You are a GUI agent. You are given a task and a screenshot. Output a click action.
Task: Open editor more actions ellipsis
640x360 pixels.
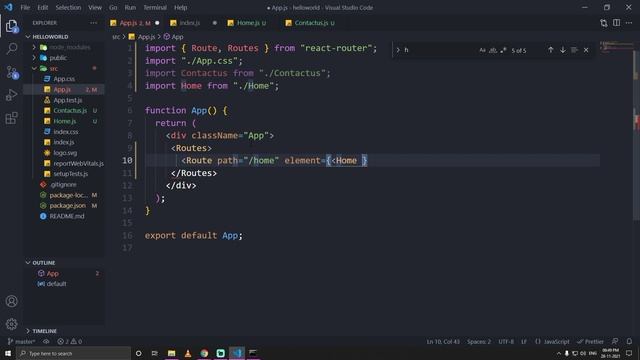point(629,23)
